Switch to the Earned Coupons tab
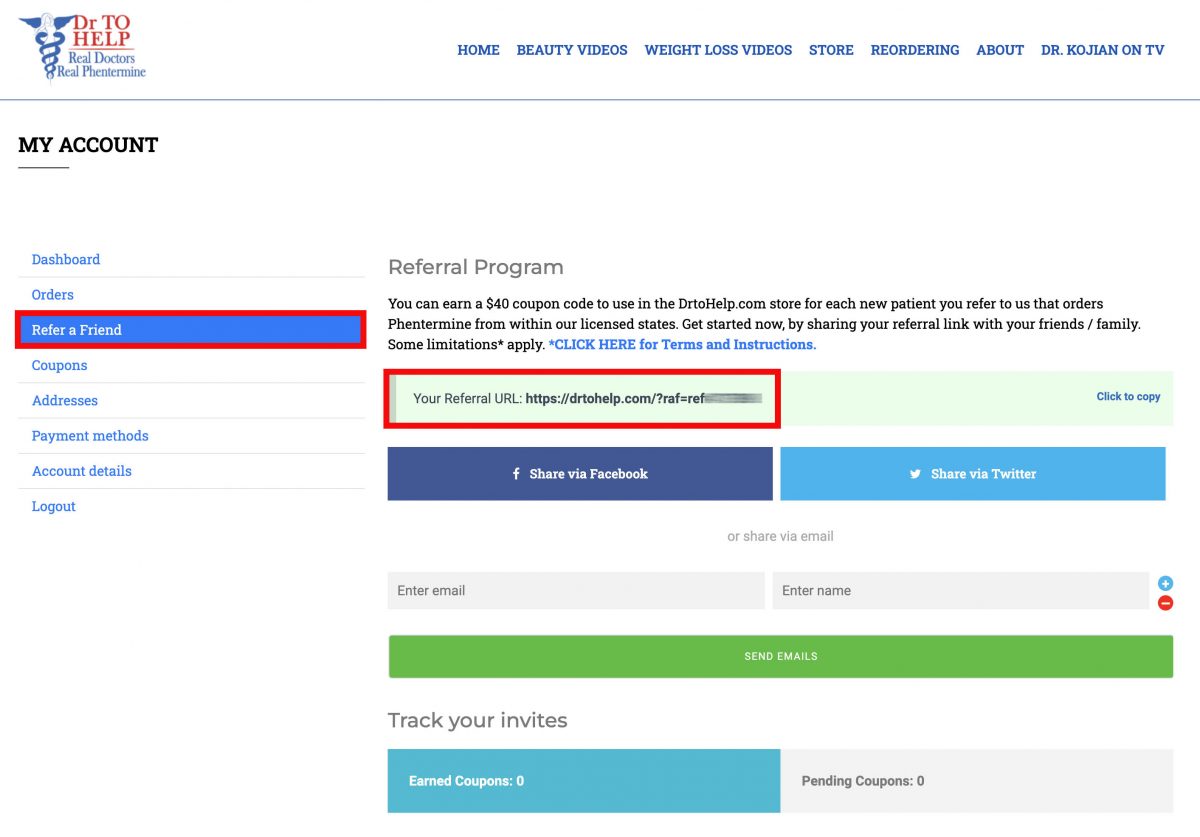 click(465, 781)
